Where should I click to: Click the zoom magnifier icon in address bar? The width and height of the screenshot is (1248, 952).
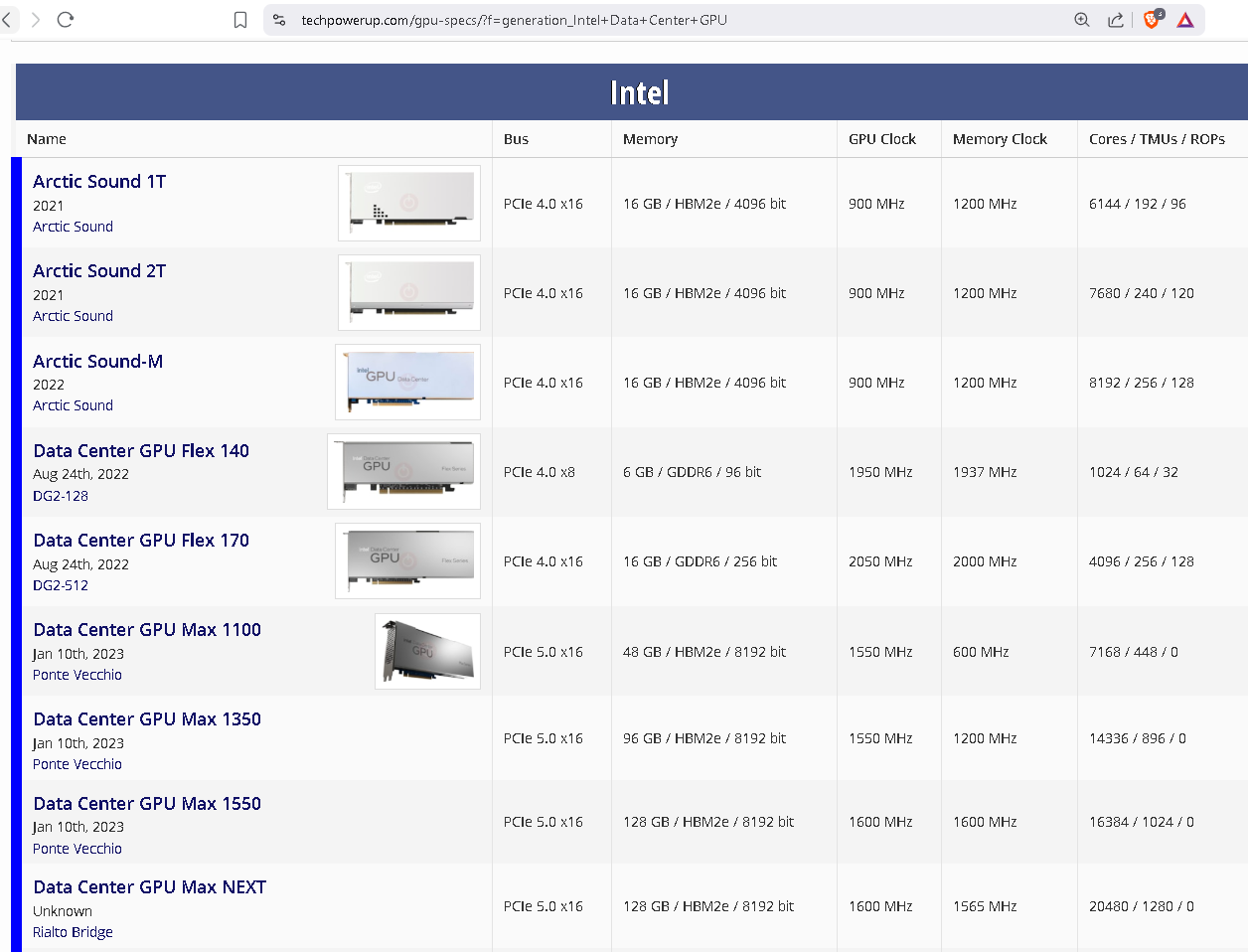click(x=1082, y=20)
